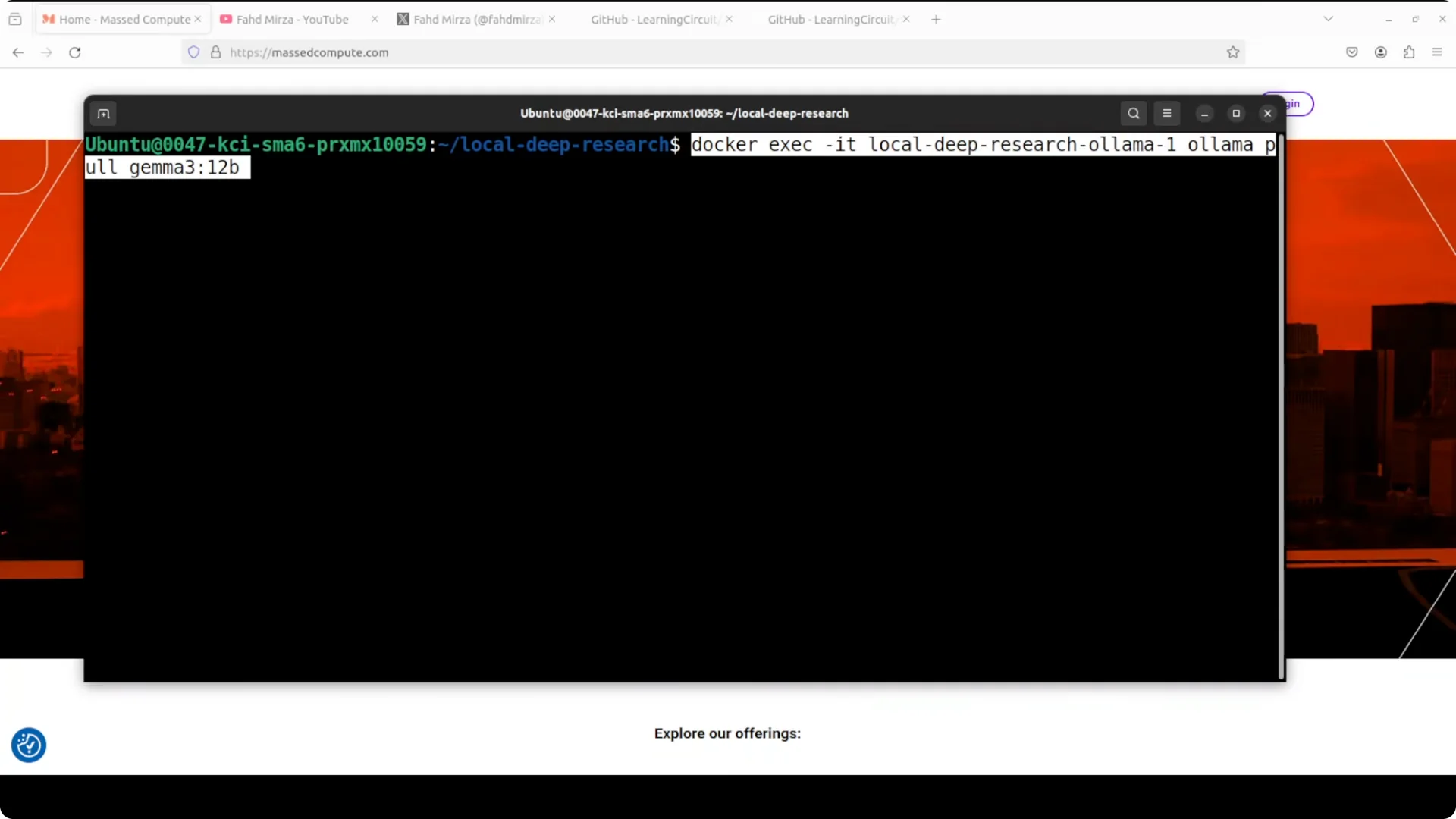Open the Firefox account icon

tap(1381, 52)
